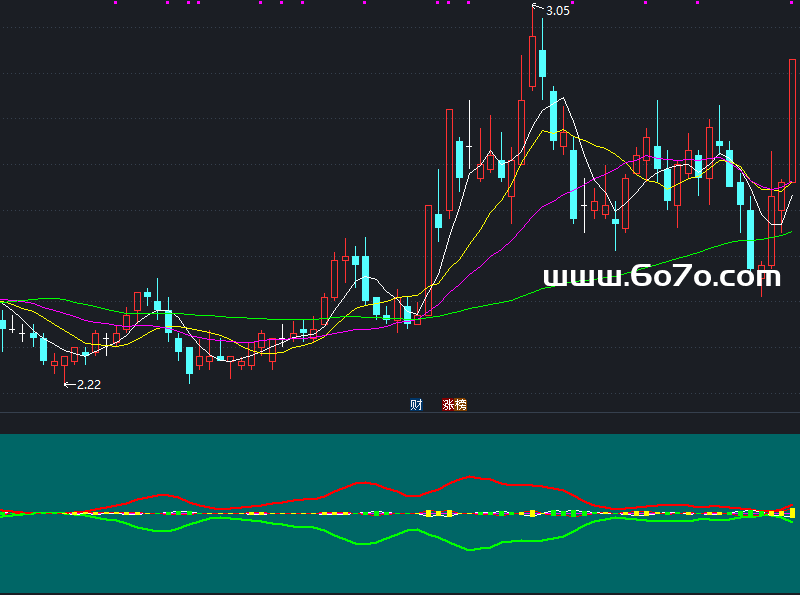Click the 3.05 high price label
Viewport: 800px width, 595px height.
tap(557, 11)
